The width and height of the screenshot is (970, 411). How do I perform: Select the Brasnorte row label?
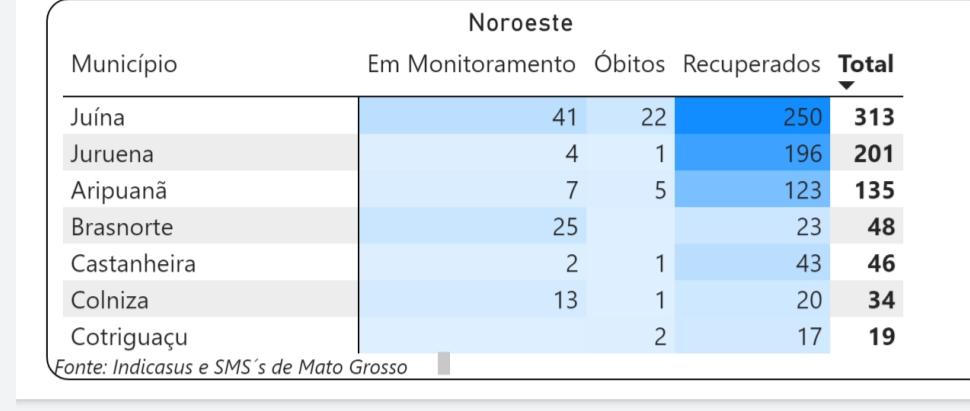(122, 227)
